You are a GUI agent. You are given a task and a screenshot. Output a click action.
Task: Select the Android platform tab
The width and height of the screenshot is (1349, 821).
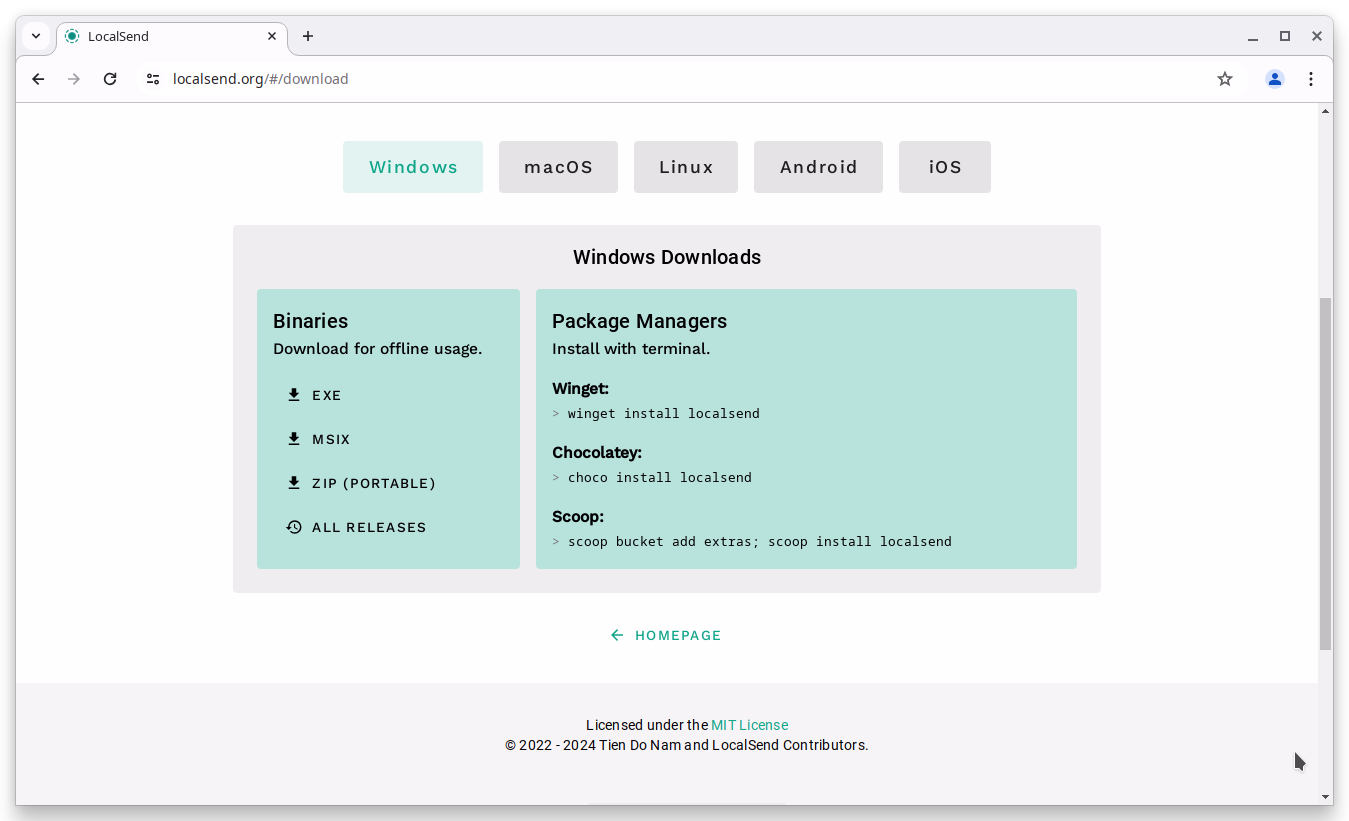pyautogui.click(x=818, y=166)
